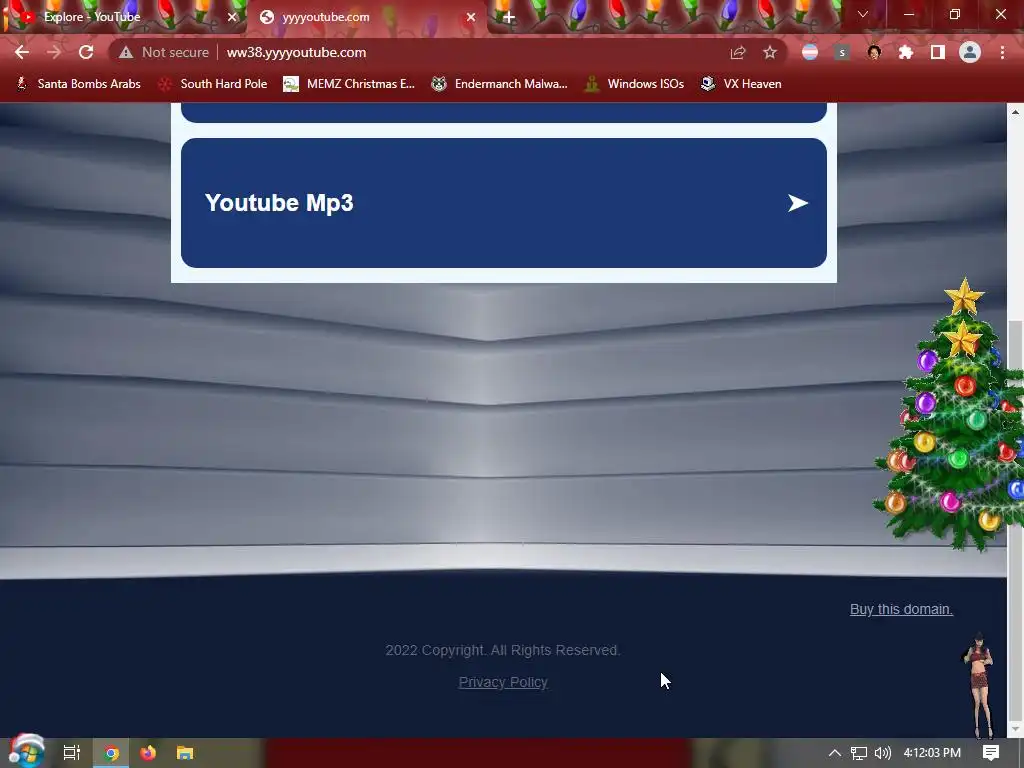Open the Extensions puzzle menu
This screenshot has height=768, width=1024.
pyautogui.click(x=906, y=52)
